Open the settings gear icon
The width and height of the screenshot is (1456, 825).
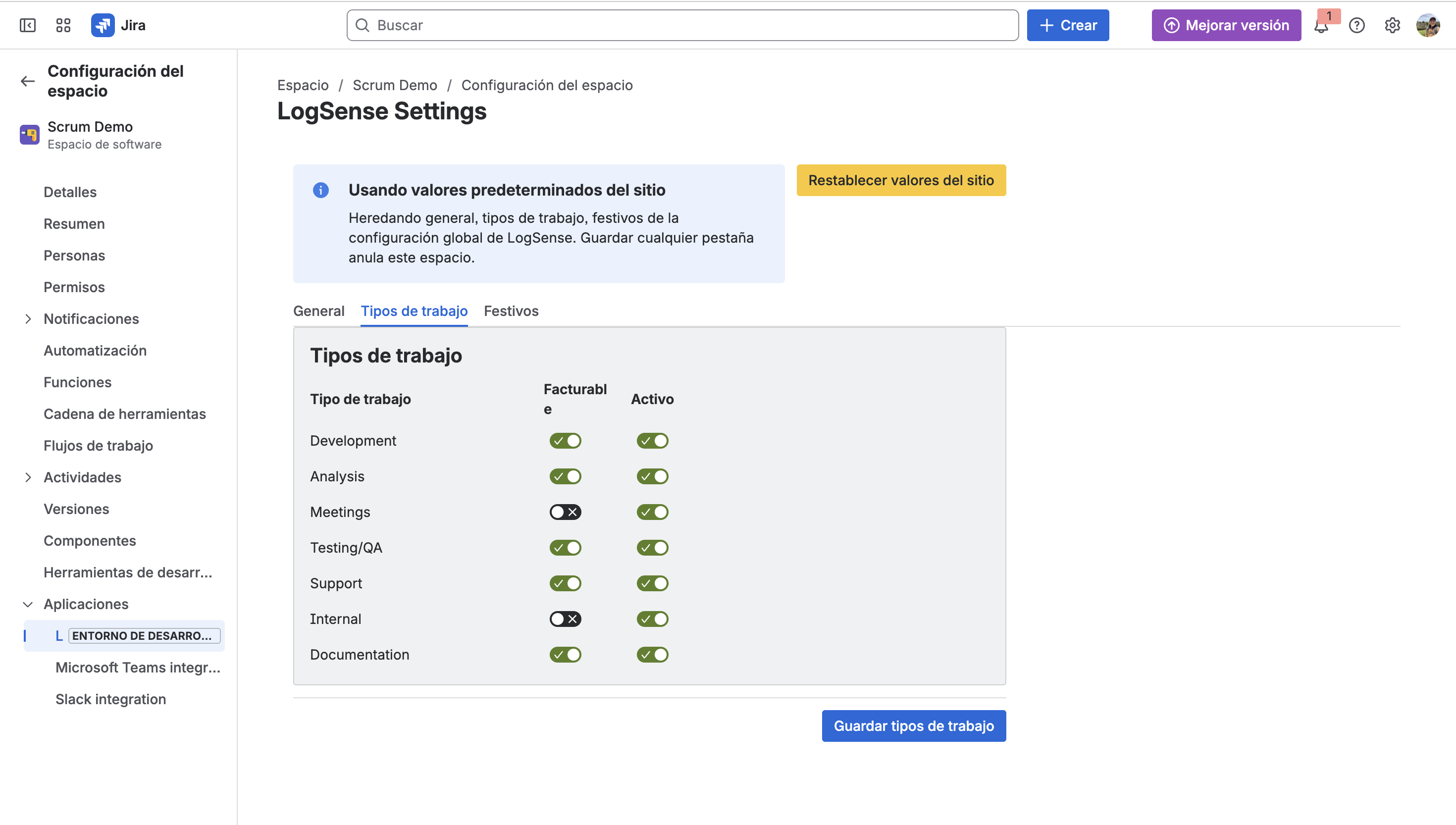tap(1392, 25)
